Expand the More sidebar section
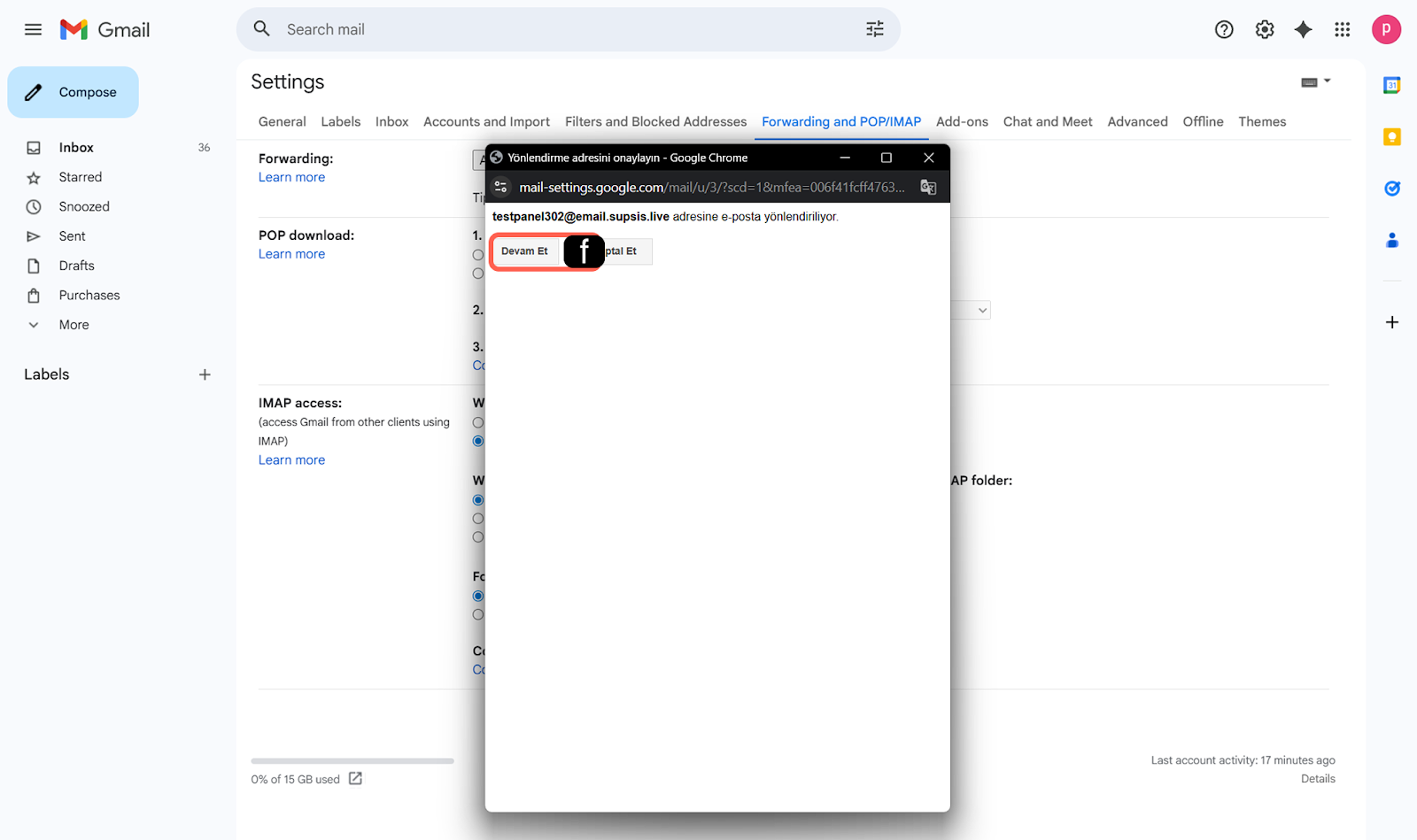This screenshot has height=840, width=1417. [74, 325]
